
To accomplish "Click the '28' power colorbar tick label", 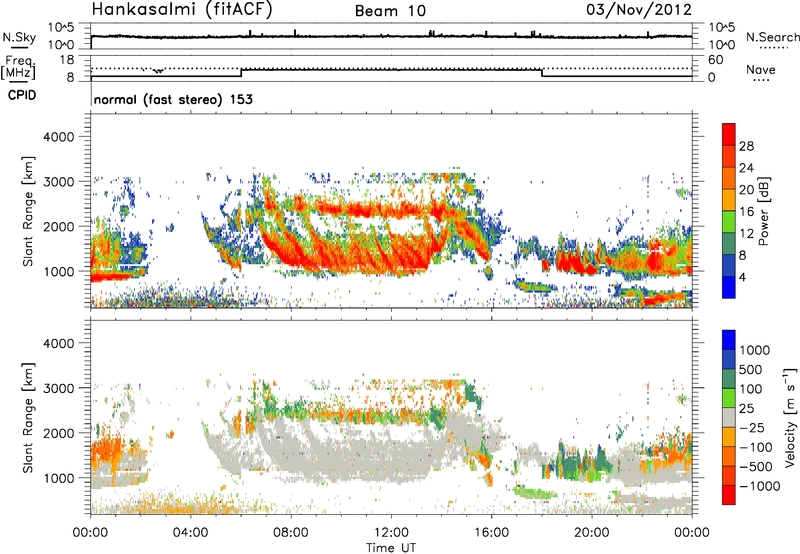I will pos(746,146).
